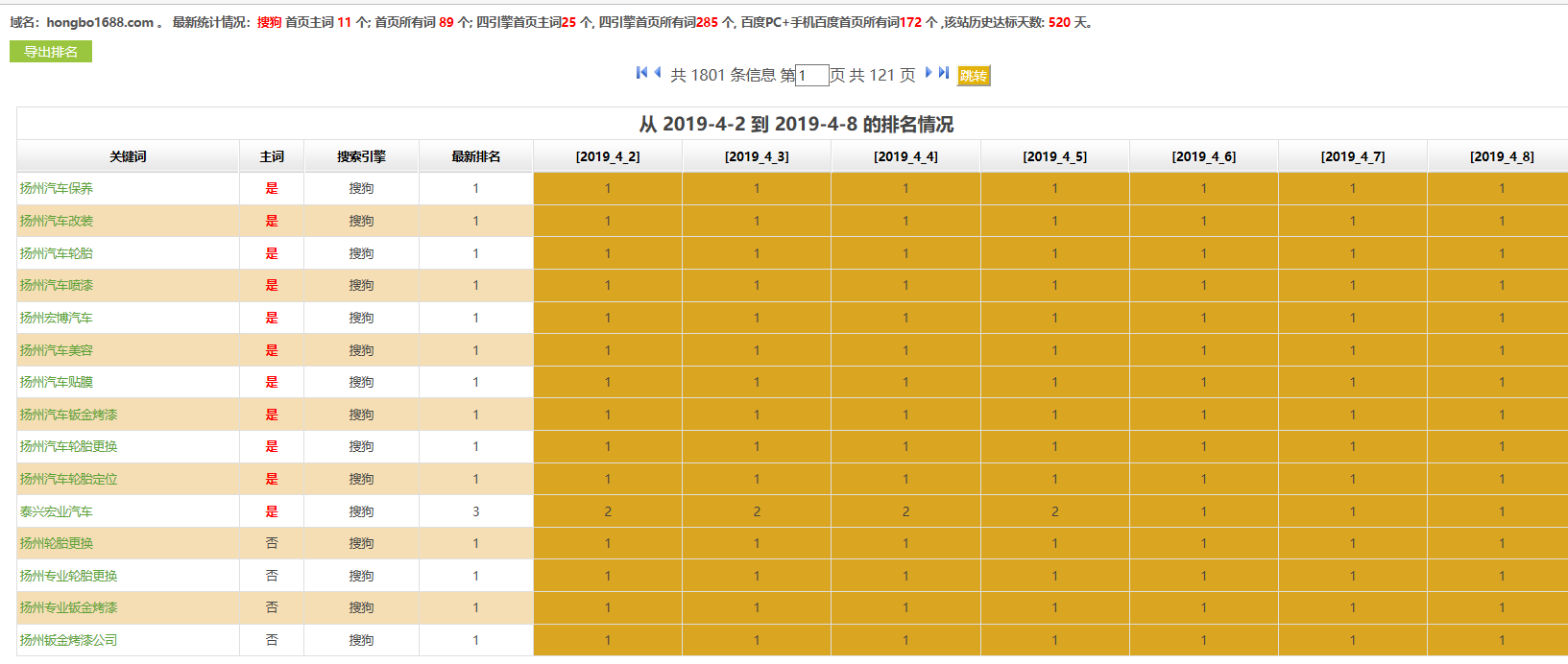Click keyword link 扬州汽车轮胎
1568x664 pixels.
pyautogui.click(x=57, y=253)
